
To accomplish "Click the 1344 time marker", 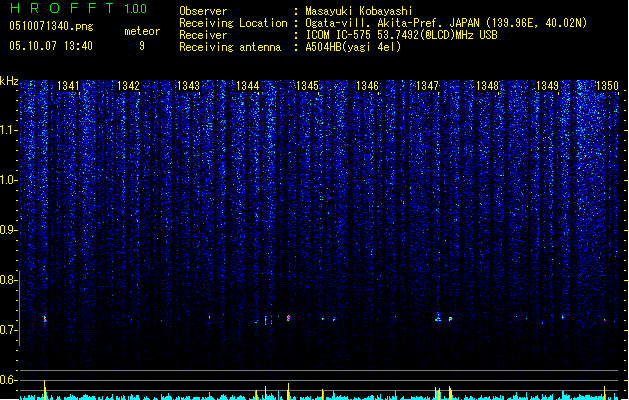I will coord(248,86).
